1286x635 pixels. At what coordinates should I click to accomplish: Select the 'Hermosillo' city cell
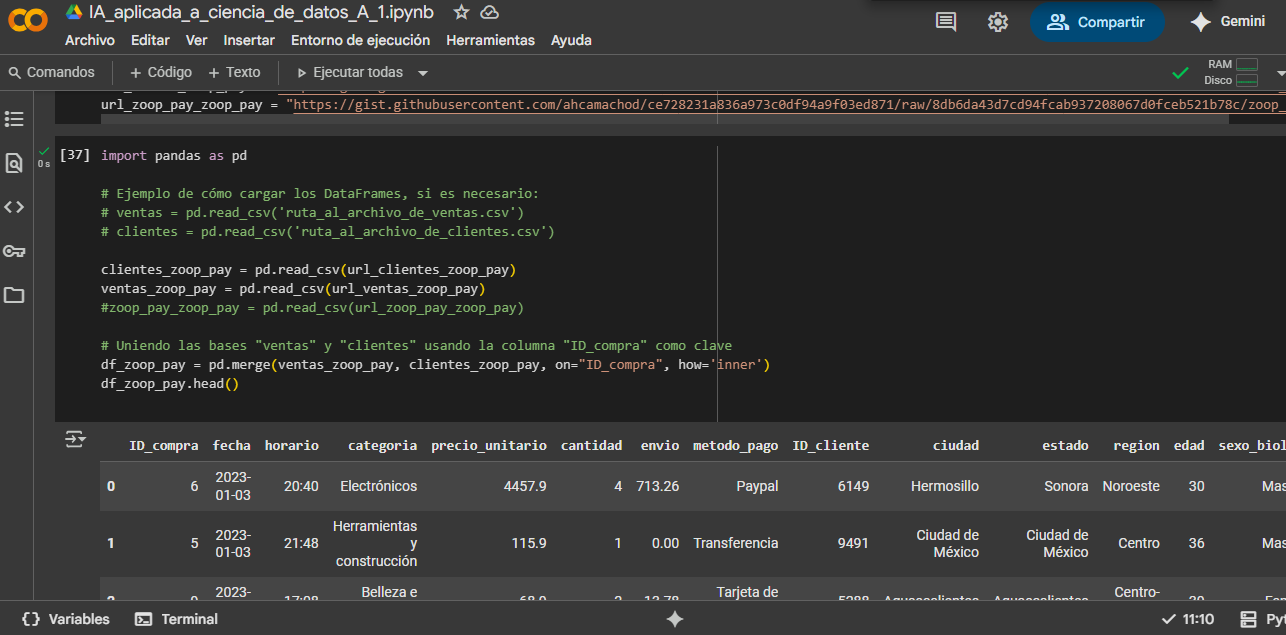945,486
